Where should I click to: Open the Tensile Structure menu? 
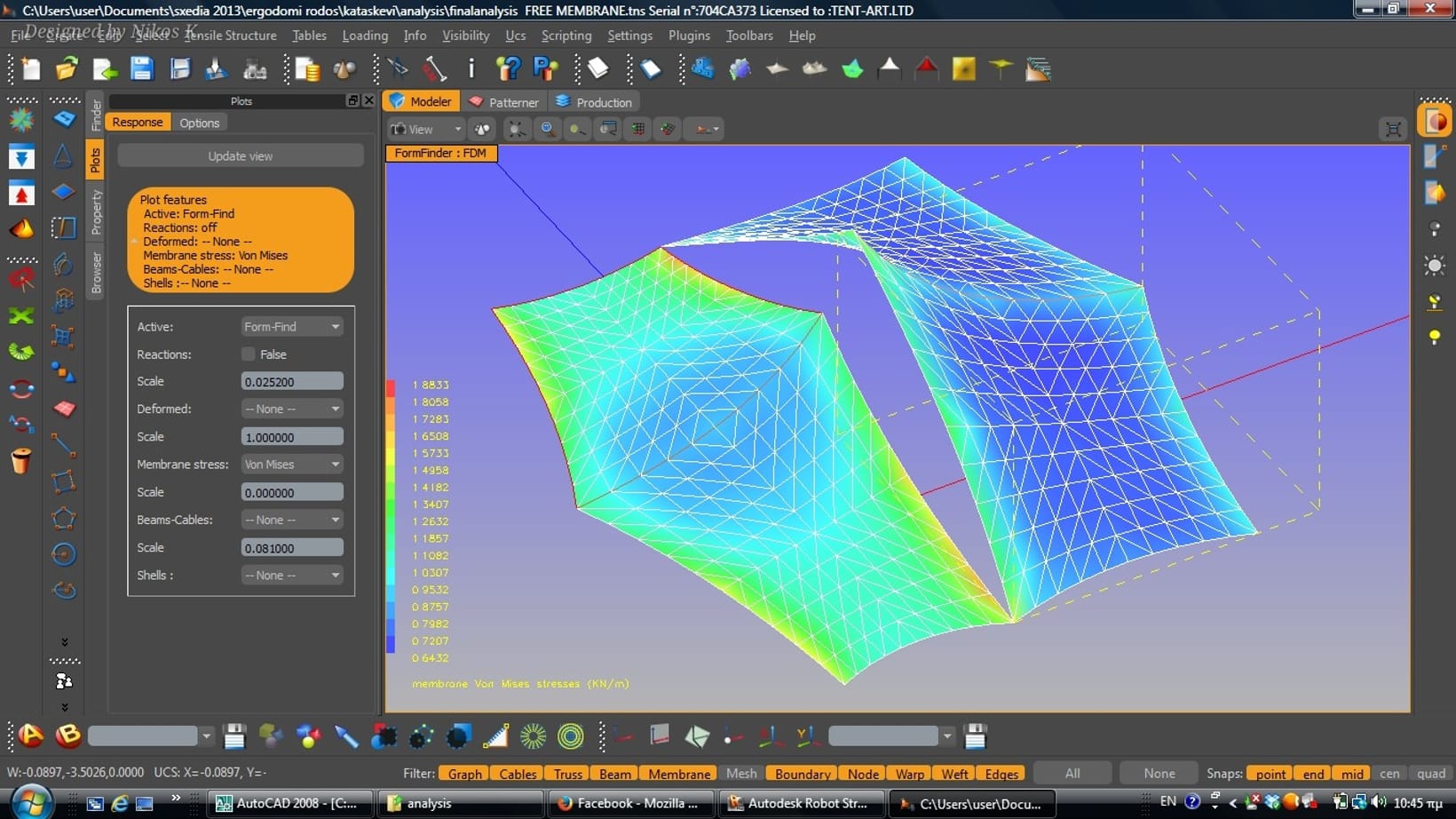(231, 36)
